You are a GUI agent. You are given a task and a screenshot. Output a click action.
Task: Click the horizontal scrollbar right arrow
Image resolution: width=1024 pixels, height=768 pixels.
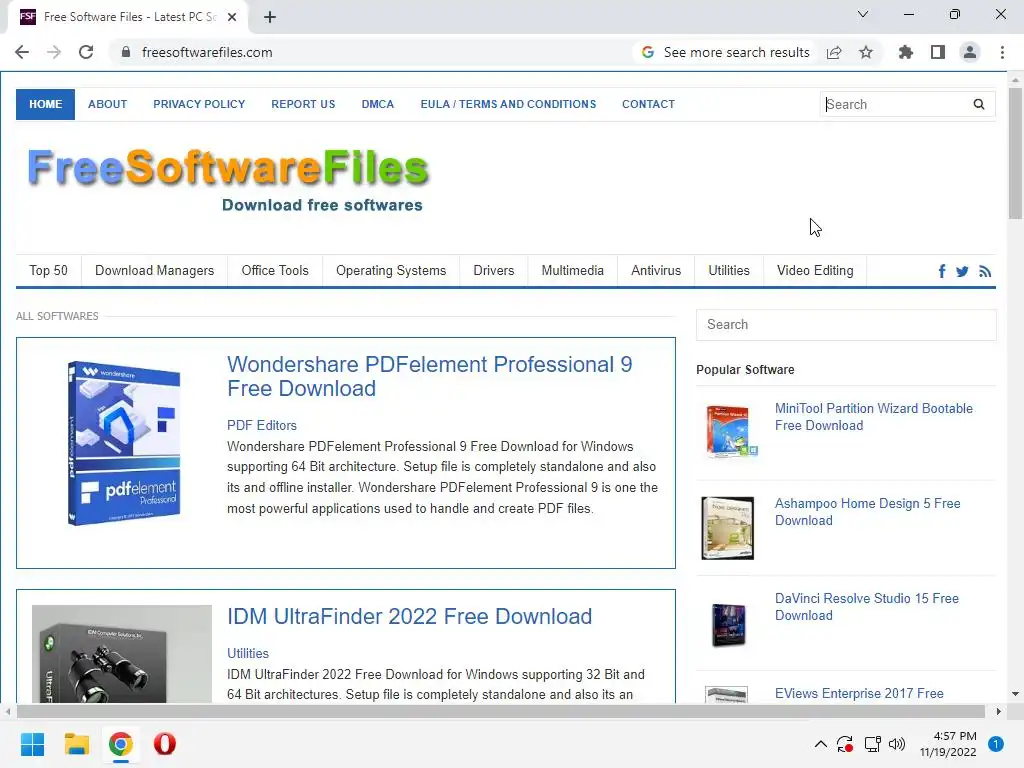(x=999, y=711)
